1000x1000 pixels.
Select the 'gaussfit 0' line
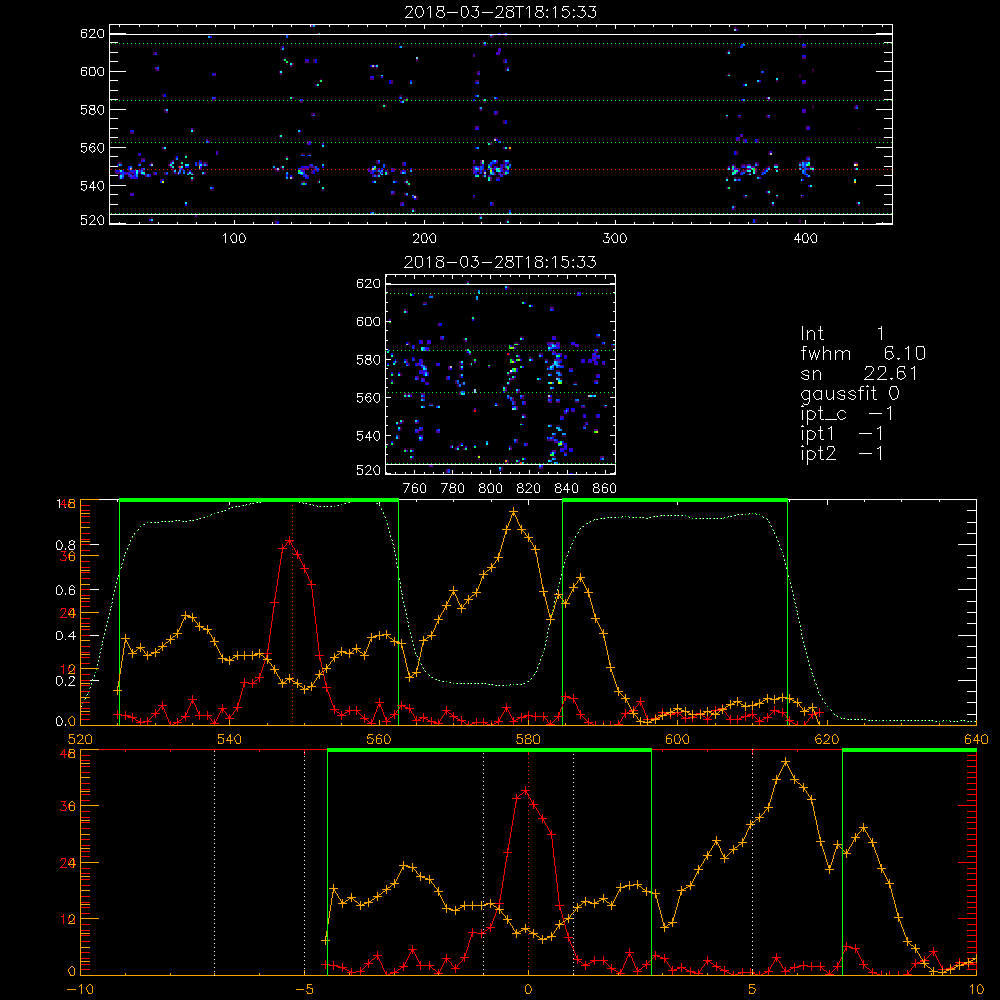pyautogui.click(x=849, y=393)
